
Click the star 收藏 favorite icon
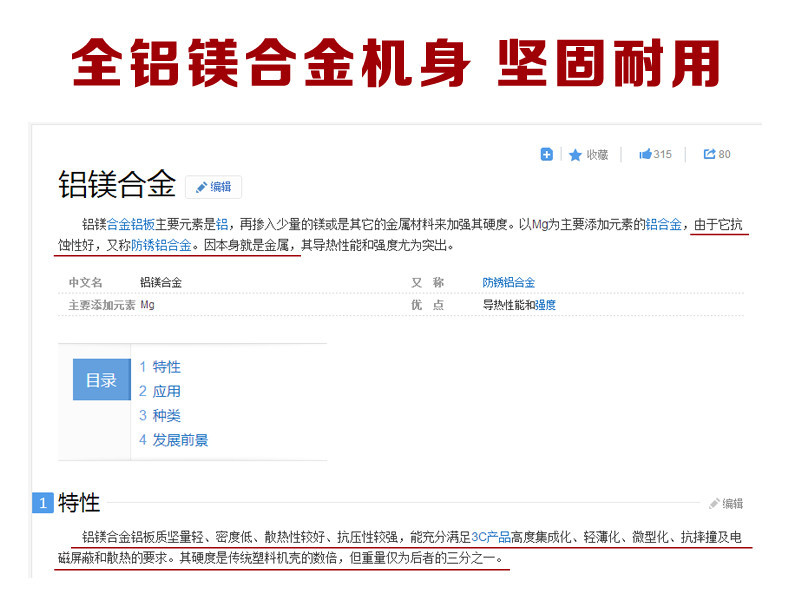576,155
